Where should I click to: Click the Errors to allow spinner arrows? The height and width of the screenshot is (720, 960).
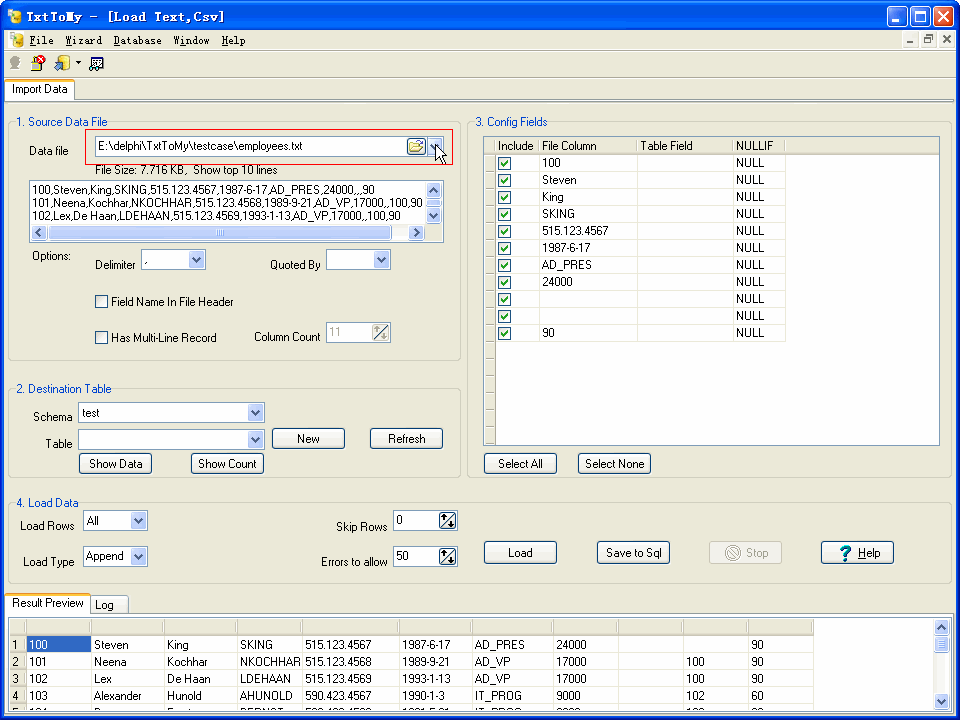[x=448, y=557]
